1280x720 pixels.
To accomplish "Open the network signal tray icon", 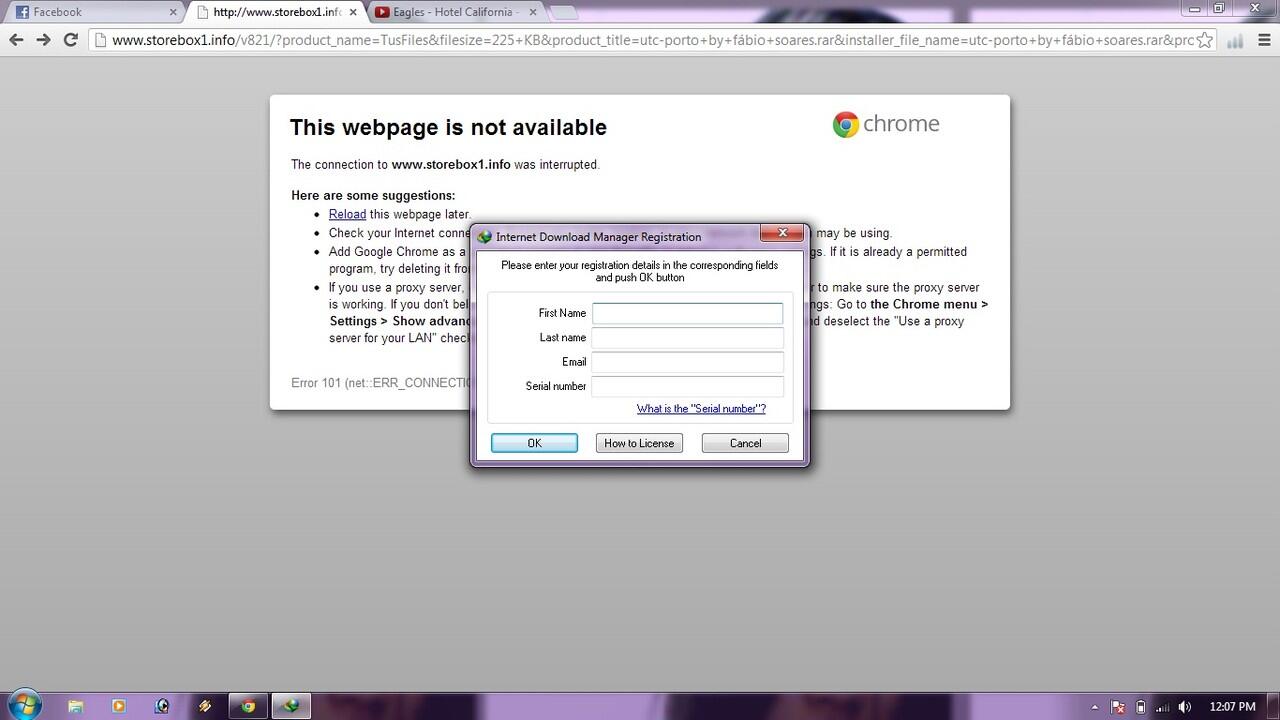I will click(x=1162, y=707).
